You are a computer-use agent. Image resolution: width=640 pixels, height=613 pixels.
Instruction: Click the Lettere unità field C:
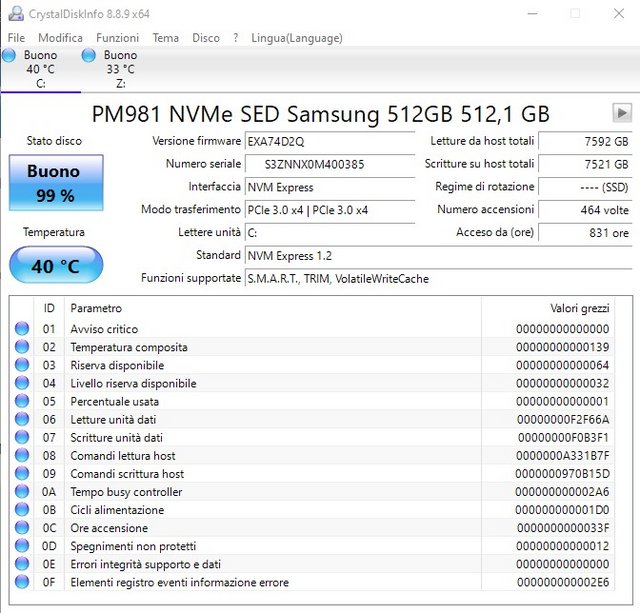[x=330, y=233]
